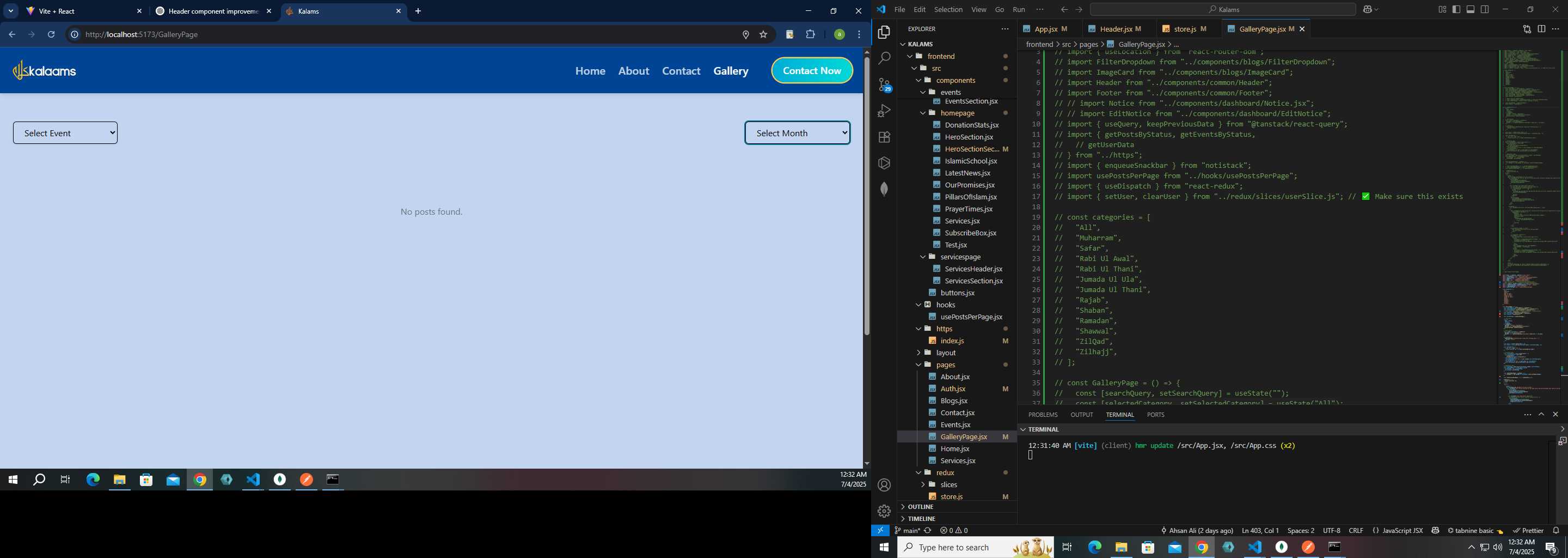This screenshot has height=558, width=1568.
Task: Open the File menu in VS Code
Action: 899,9
